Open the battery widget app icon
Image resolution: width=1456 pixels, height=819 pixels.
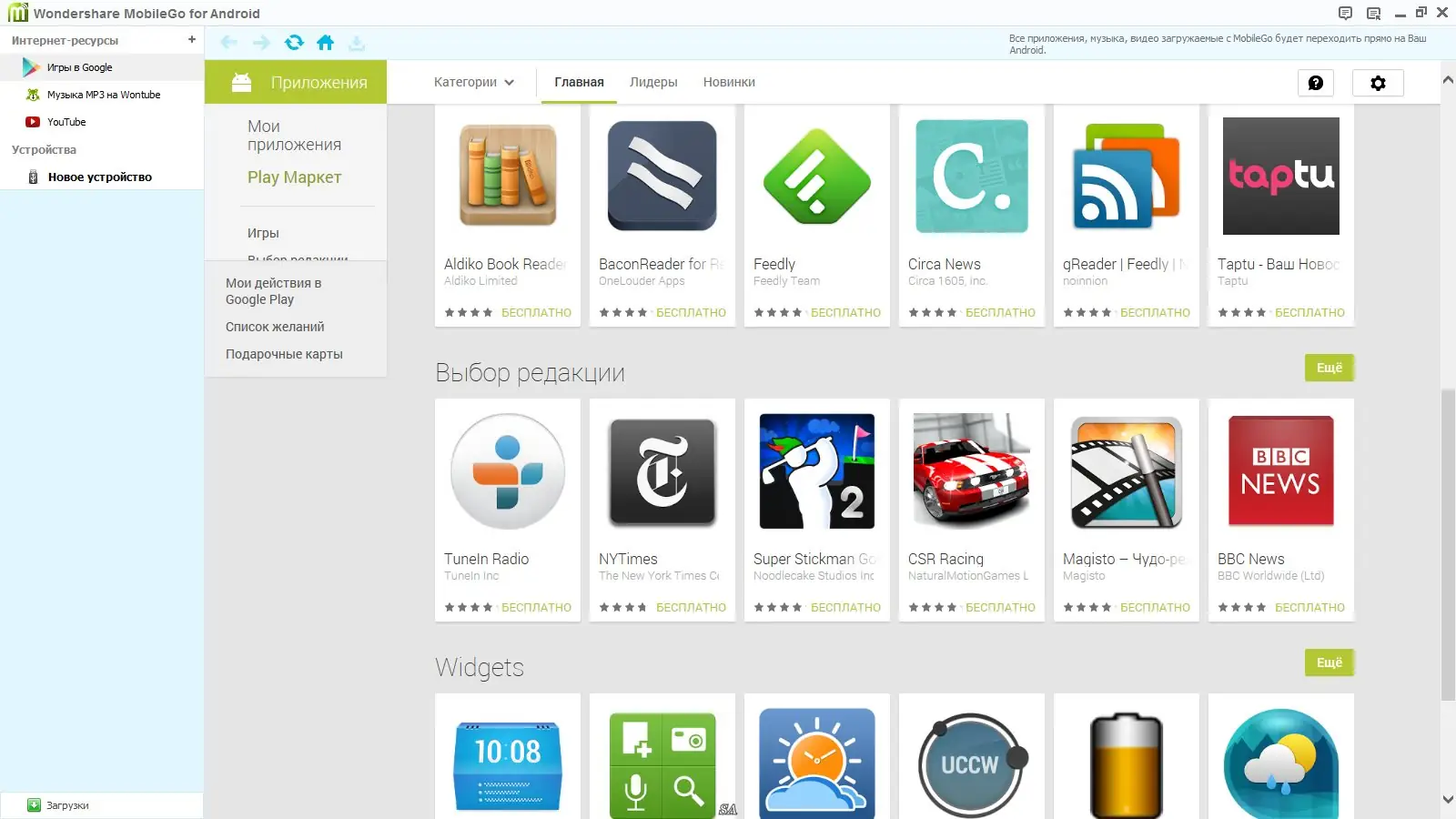[x=1127, y=764]
